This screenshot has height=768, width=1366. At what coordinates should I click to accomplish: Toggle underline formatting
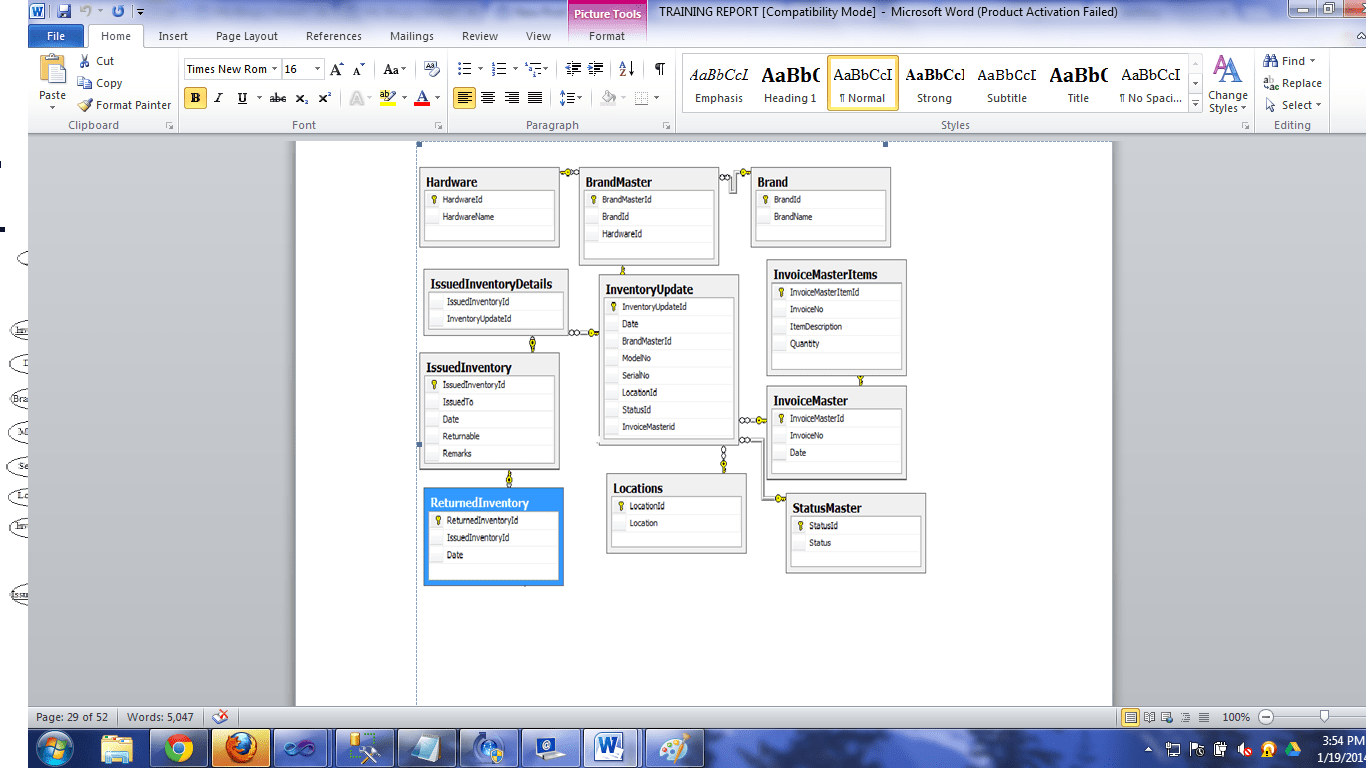click(x=240, y=99)
